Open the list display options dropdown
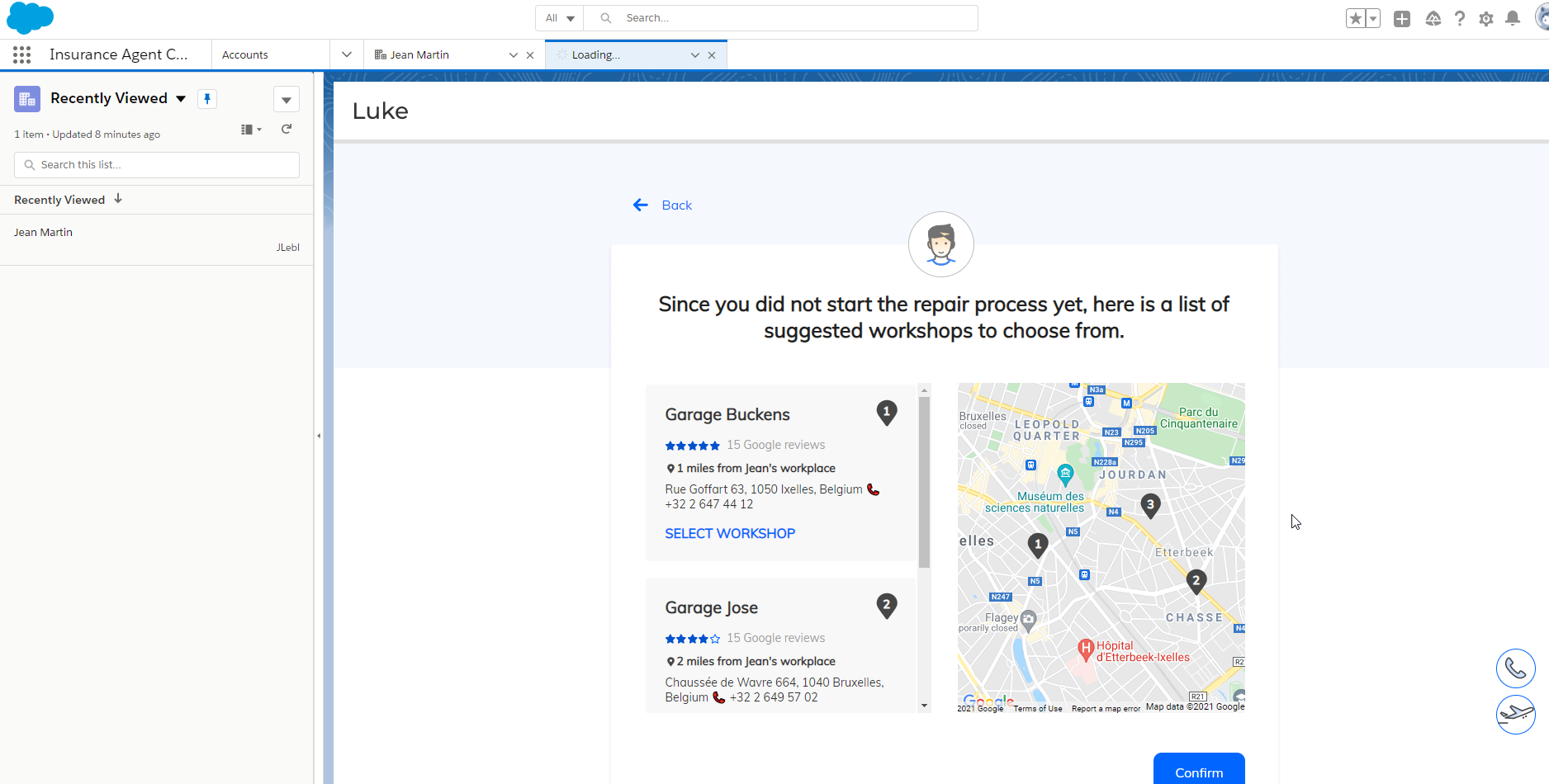Image resolution: width=1549 pixels, height=784 pixels. tap(250, 130)
